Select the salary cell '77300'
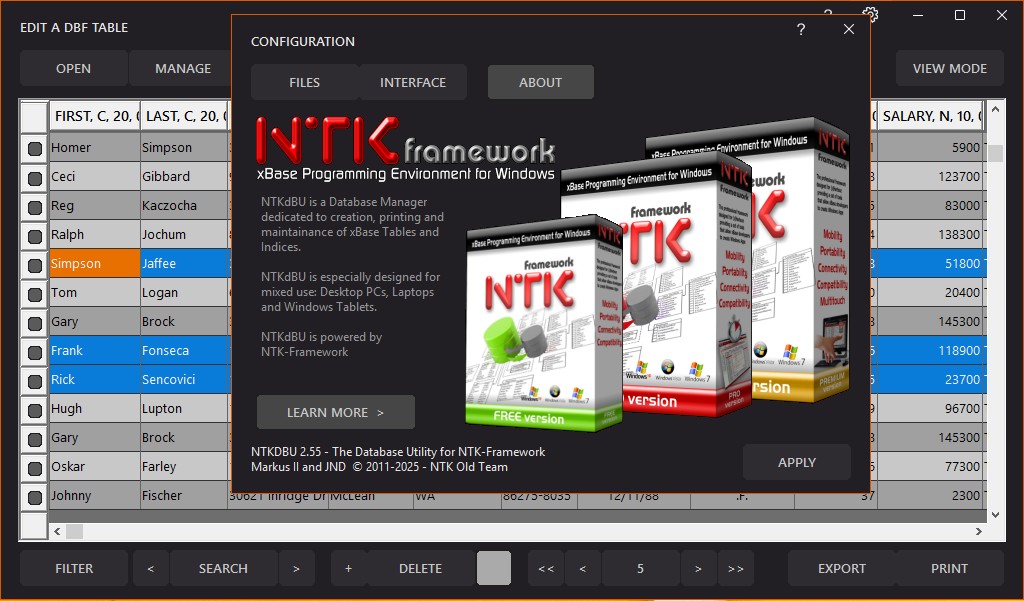The image size is (1024, 601). coord(931,467)
